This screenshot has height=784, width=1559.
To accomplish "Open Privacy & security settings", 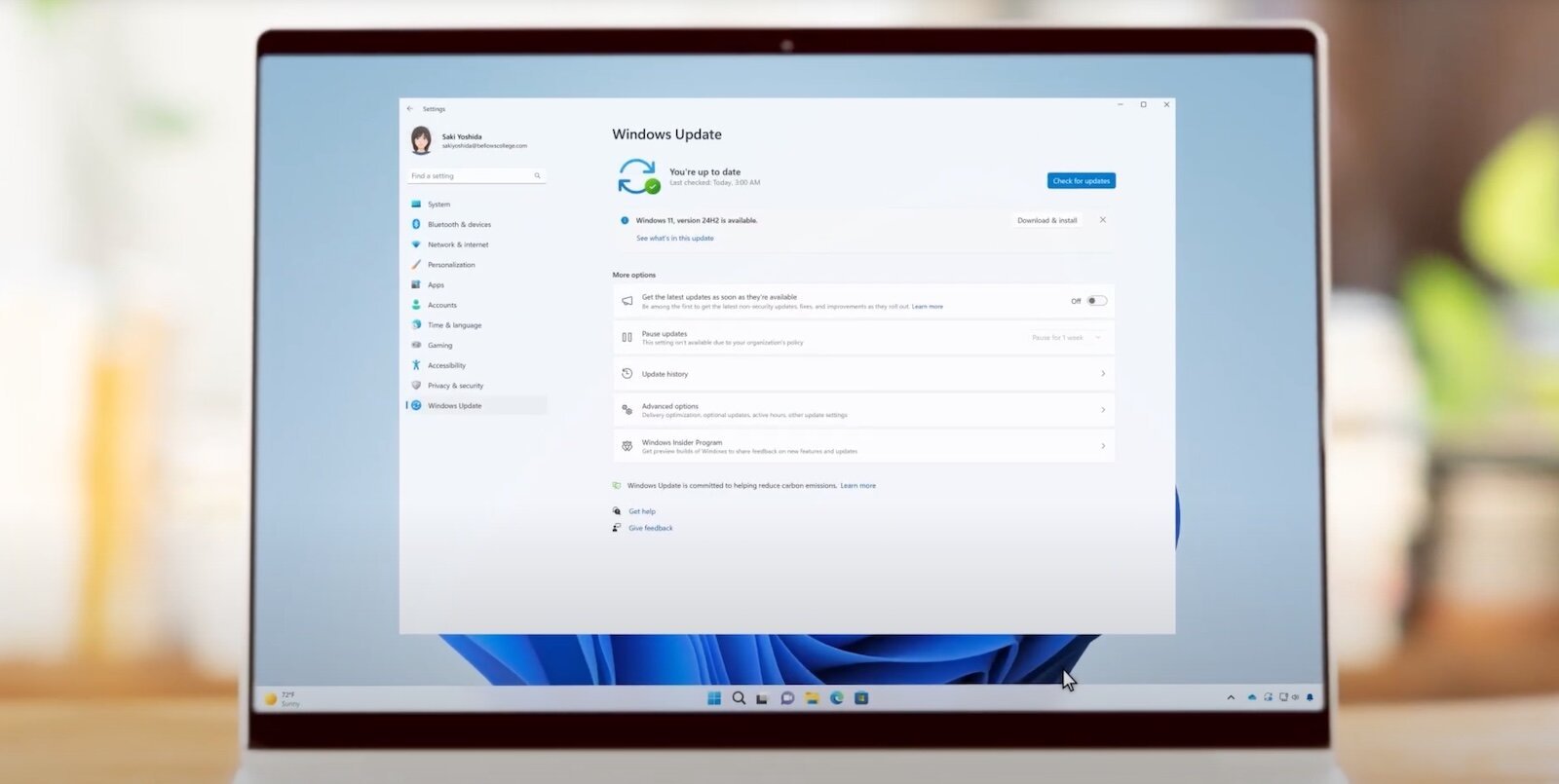I will (x=476, y=386).
